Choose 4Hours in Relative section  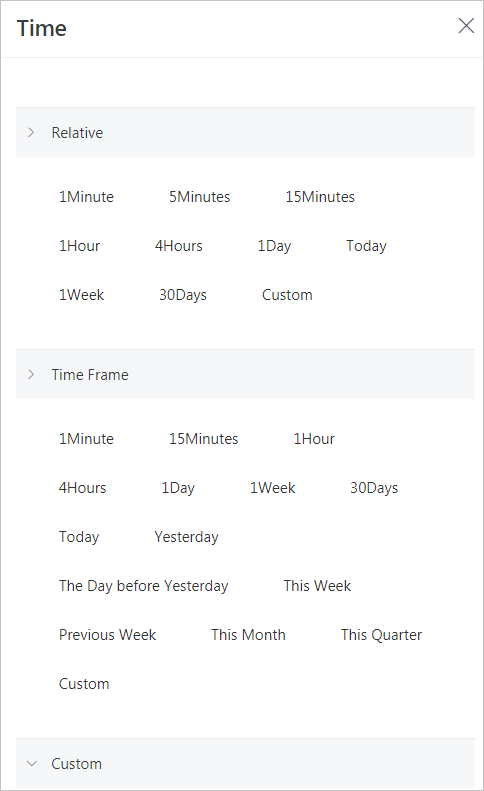coord(178,246)
